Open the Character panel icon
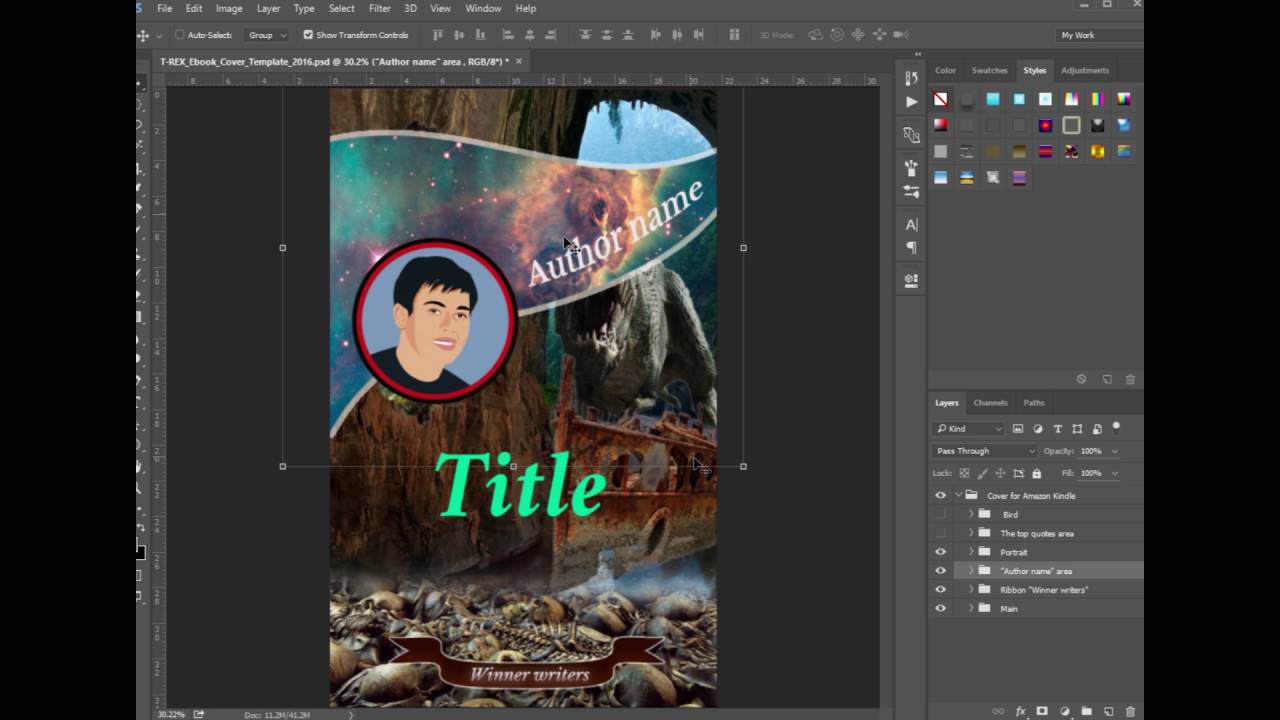 911,224
